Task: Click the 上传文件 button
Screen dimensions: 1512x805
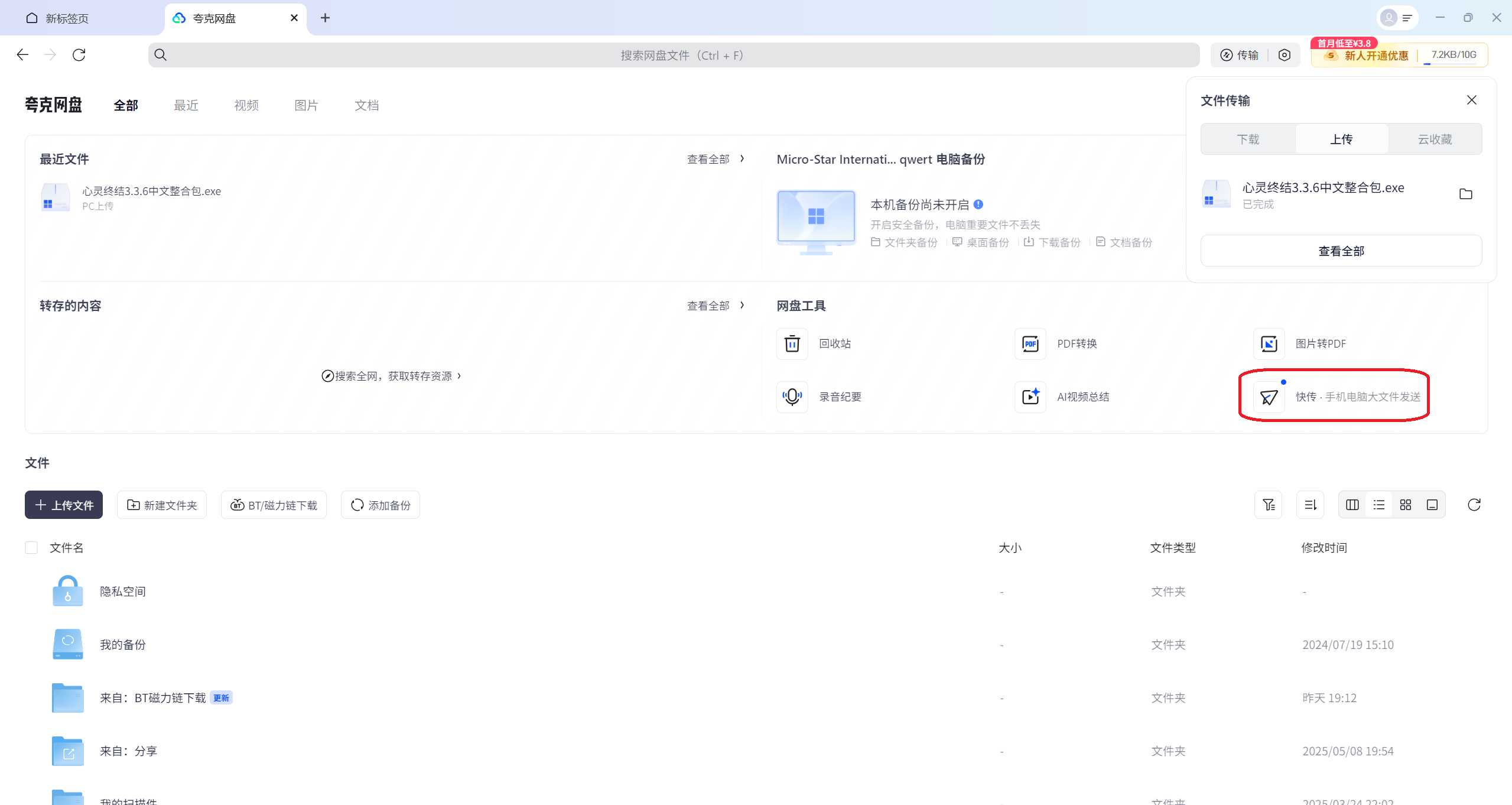Action: (x=64, y=505)
